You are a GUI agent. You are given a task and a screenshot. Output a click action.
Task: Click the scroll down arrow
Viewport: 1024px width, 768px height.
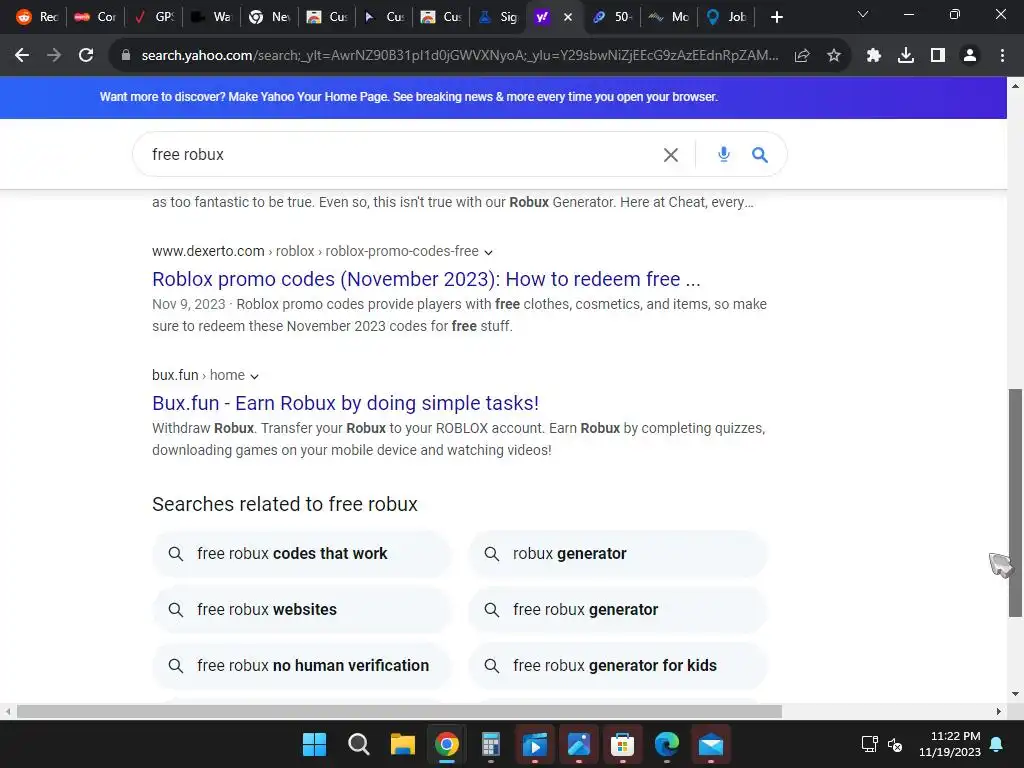coord(1015,694)
